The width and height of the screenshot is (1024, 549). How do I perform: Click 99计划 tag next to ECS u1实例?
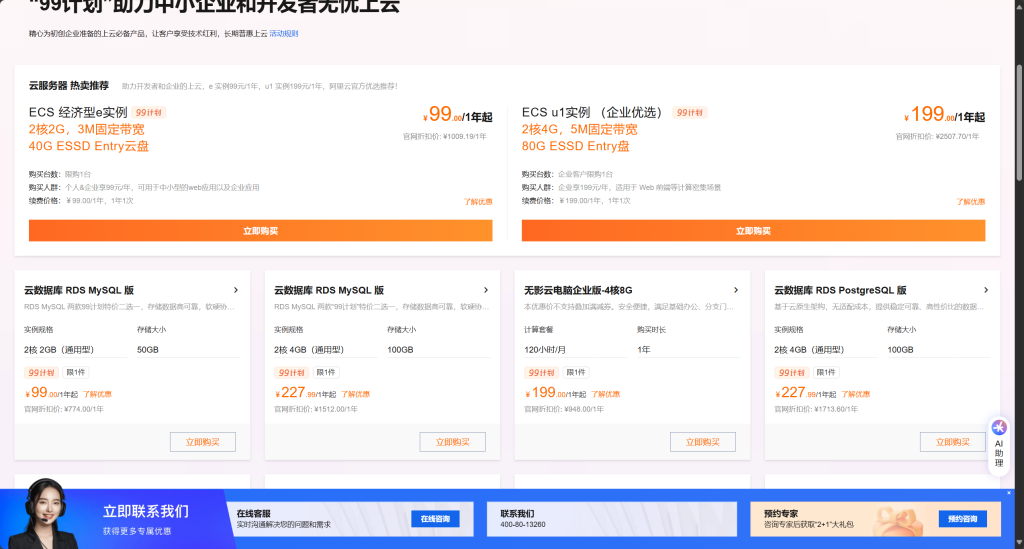point(690,112)
